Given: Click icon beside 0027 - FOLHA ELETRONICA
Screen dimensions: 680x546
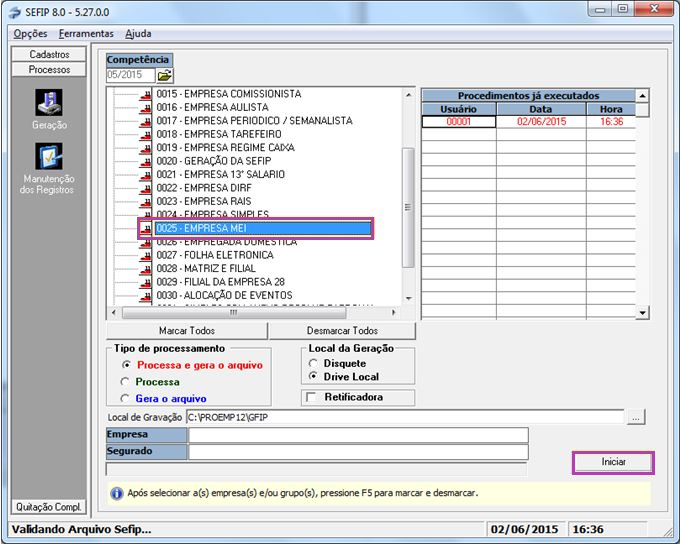Looking at the screenshot, I should pos(146,255).
